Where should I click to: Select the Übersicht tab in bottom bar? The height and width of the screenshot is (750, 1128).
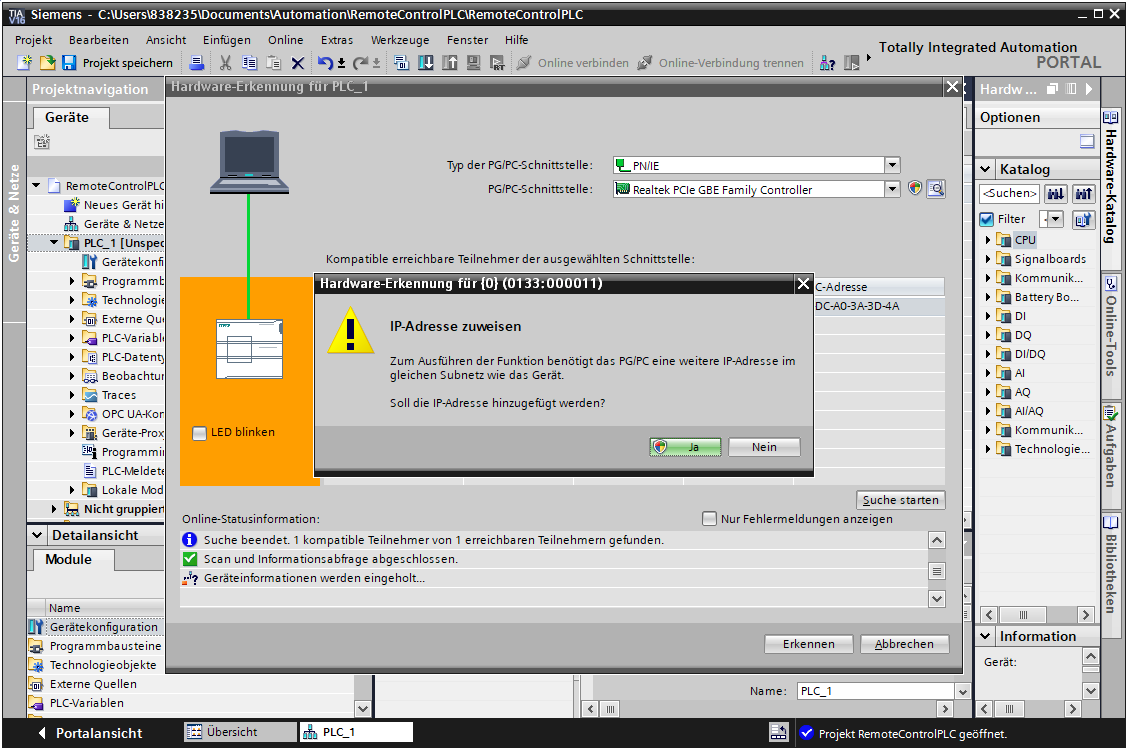point(240,732)
